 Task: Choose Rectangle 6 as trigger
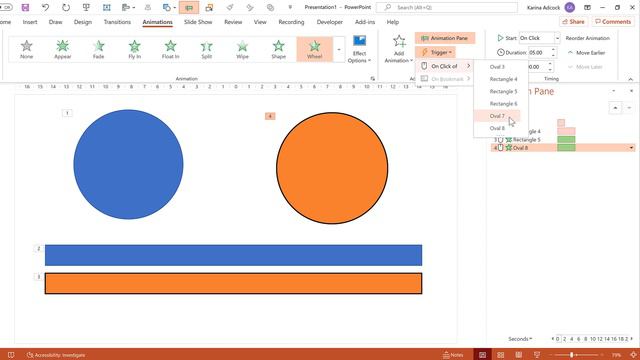[x=503, y=104]
